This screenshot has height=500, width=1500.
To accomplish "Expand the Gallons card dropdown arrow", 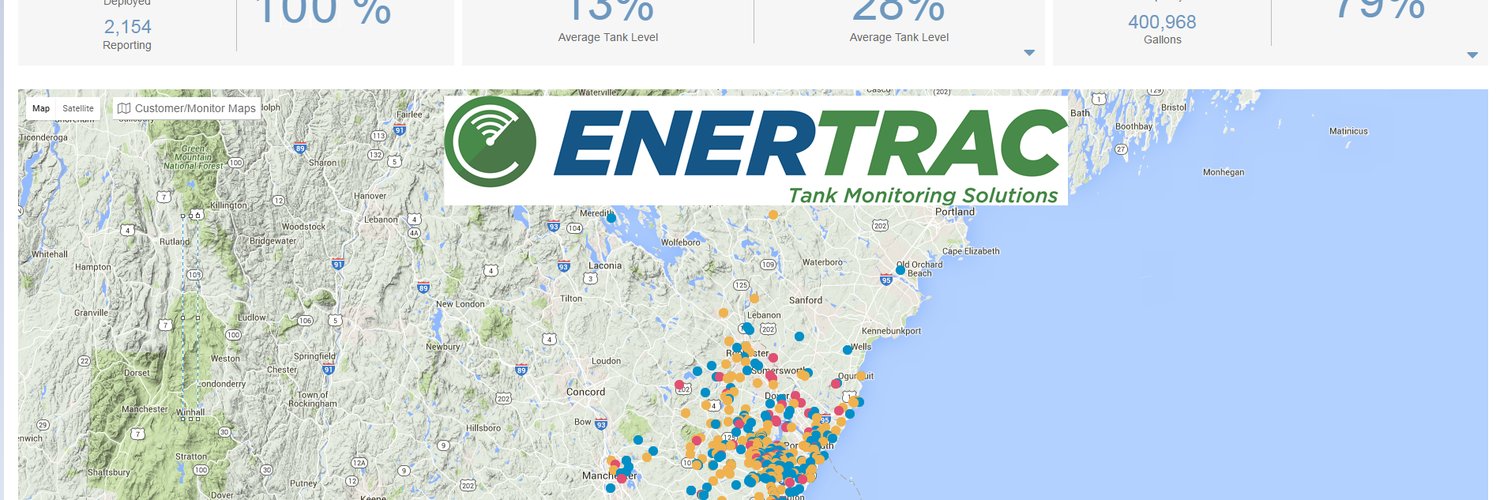I will pyautogui.click(x=1472, y=55).
